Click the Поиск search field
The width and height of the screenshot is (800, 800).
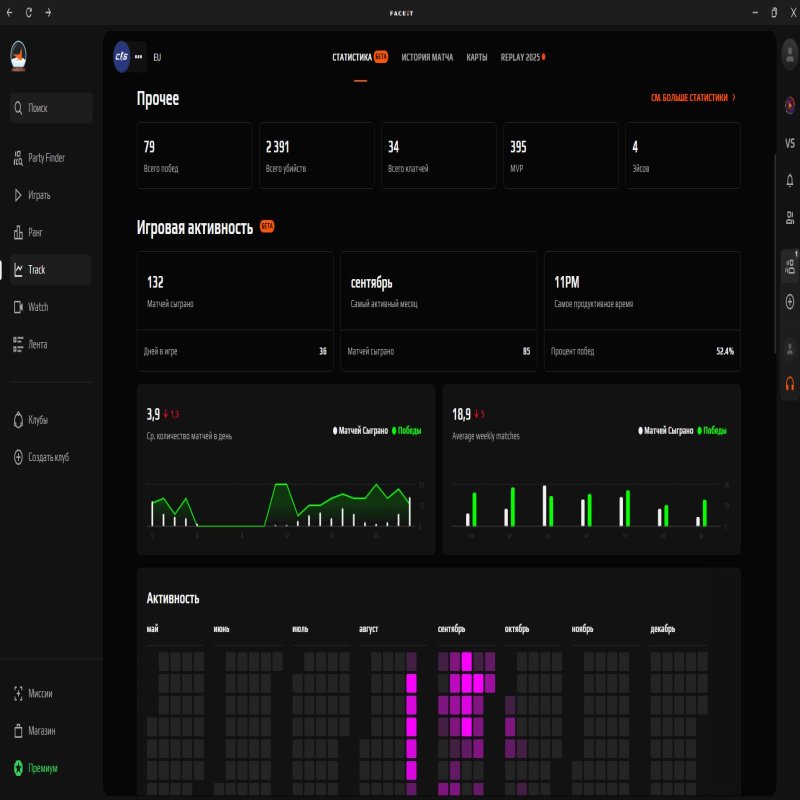click(x=51, y=108)
